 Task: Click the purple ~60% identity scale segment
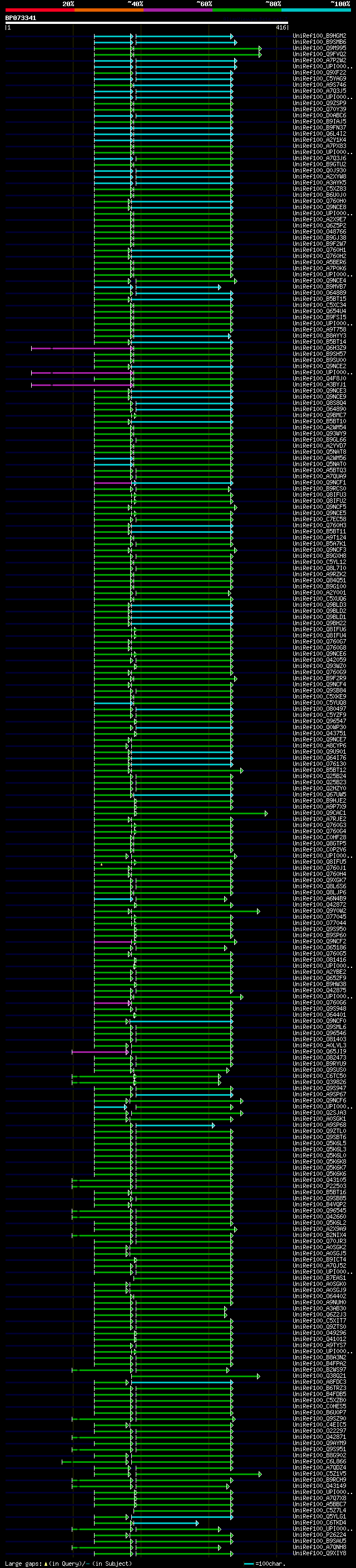[179, 10]
